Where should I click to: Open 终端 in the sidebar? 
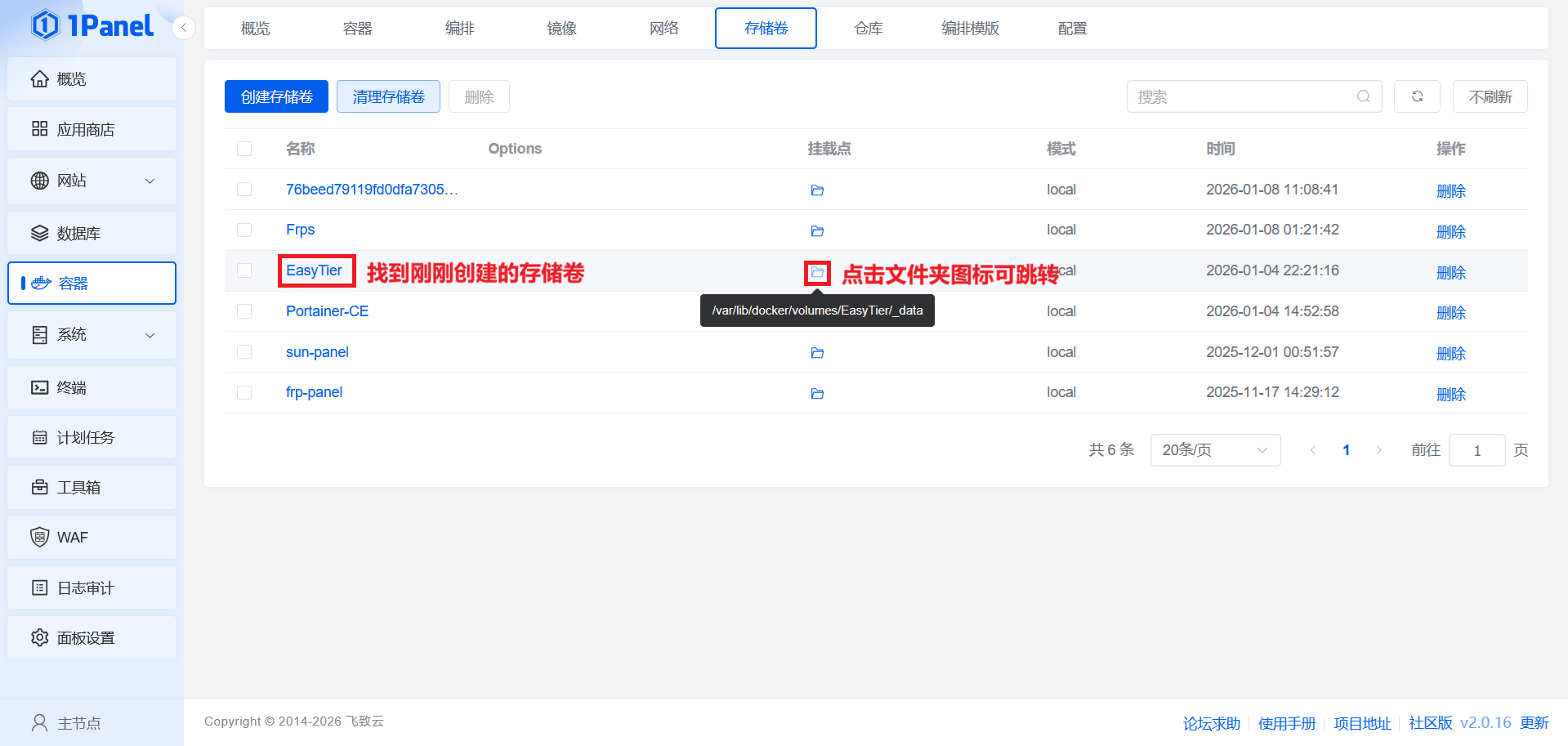(x=92, y=387)
